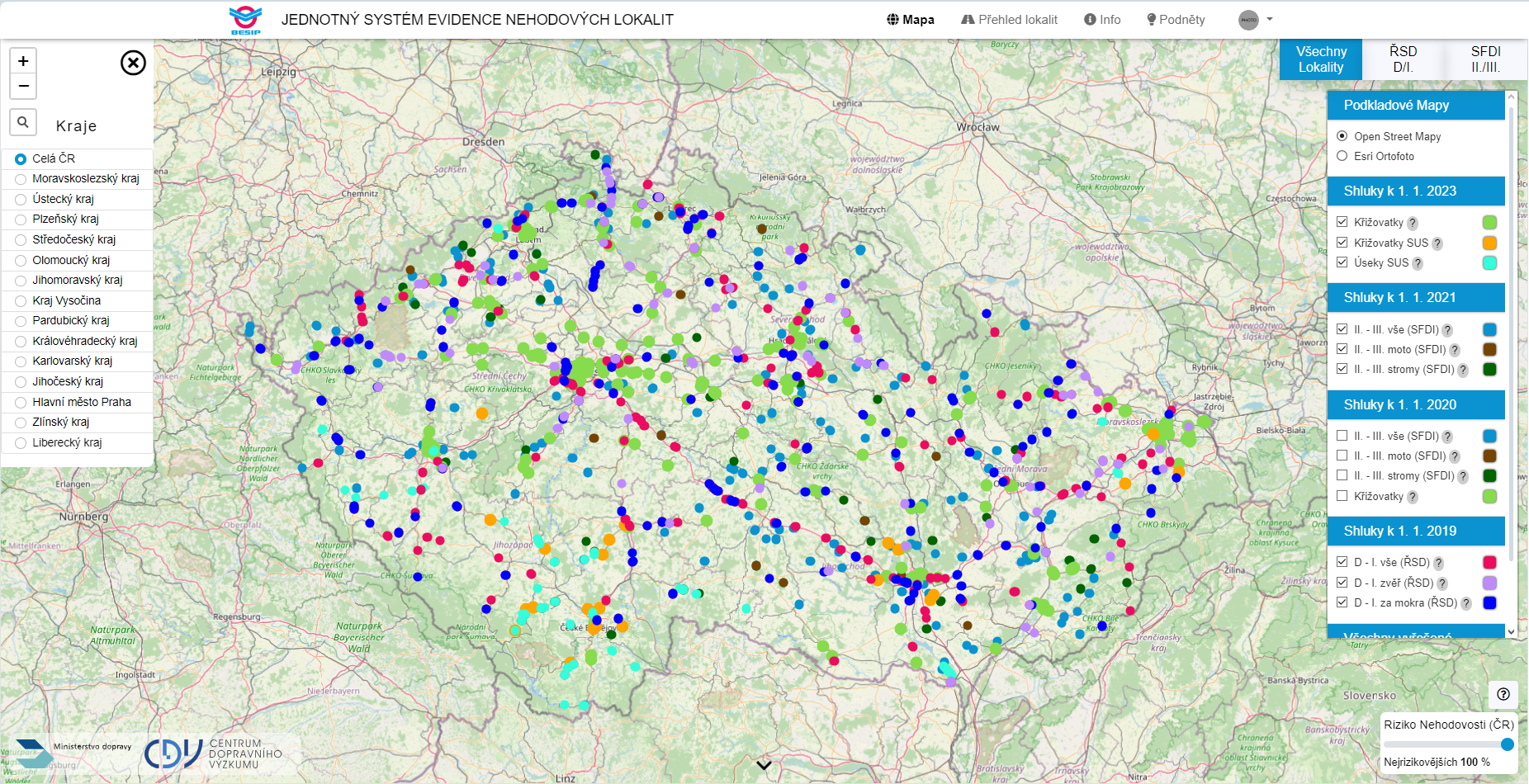Switch to SFDI II./III. tab
Image resolution: width=1529 pixels, height=784 pixels.
1485,59
